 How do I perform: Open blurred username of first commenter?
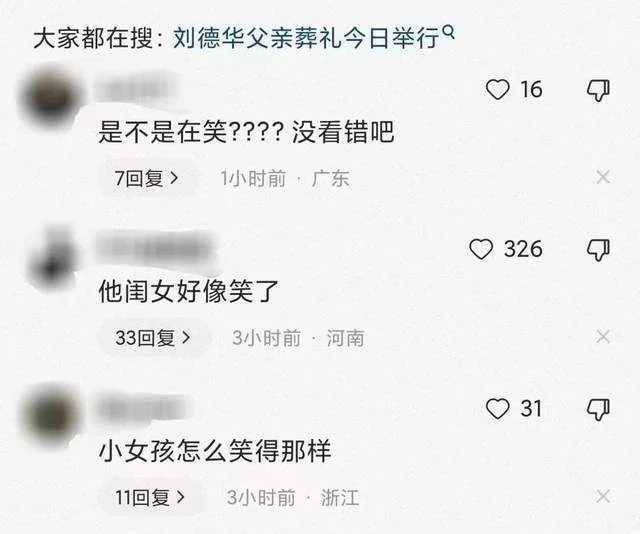click(133, 90)
